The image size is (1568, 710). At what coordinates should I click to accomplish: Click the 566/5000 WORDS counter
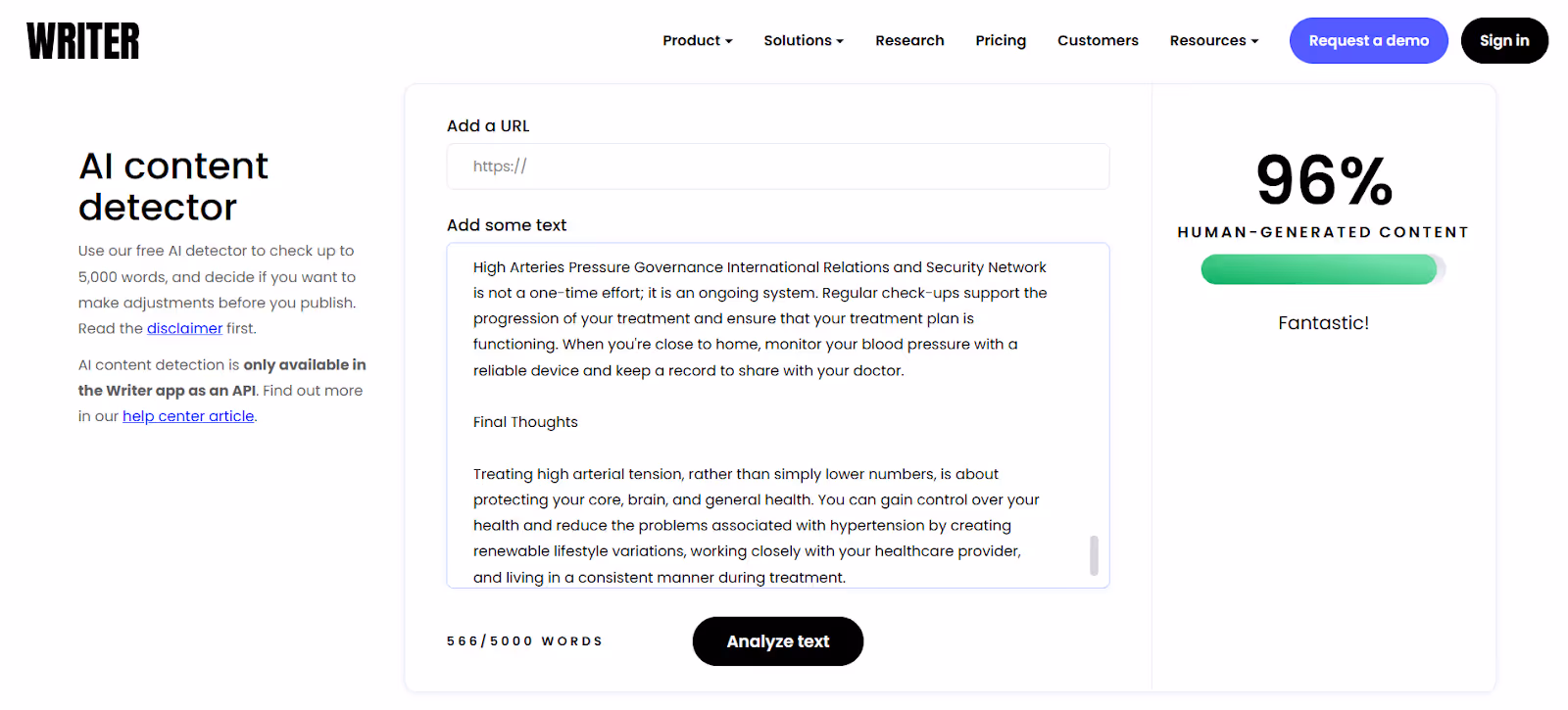524,640
